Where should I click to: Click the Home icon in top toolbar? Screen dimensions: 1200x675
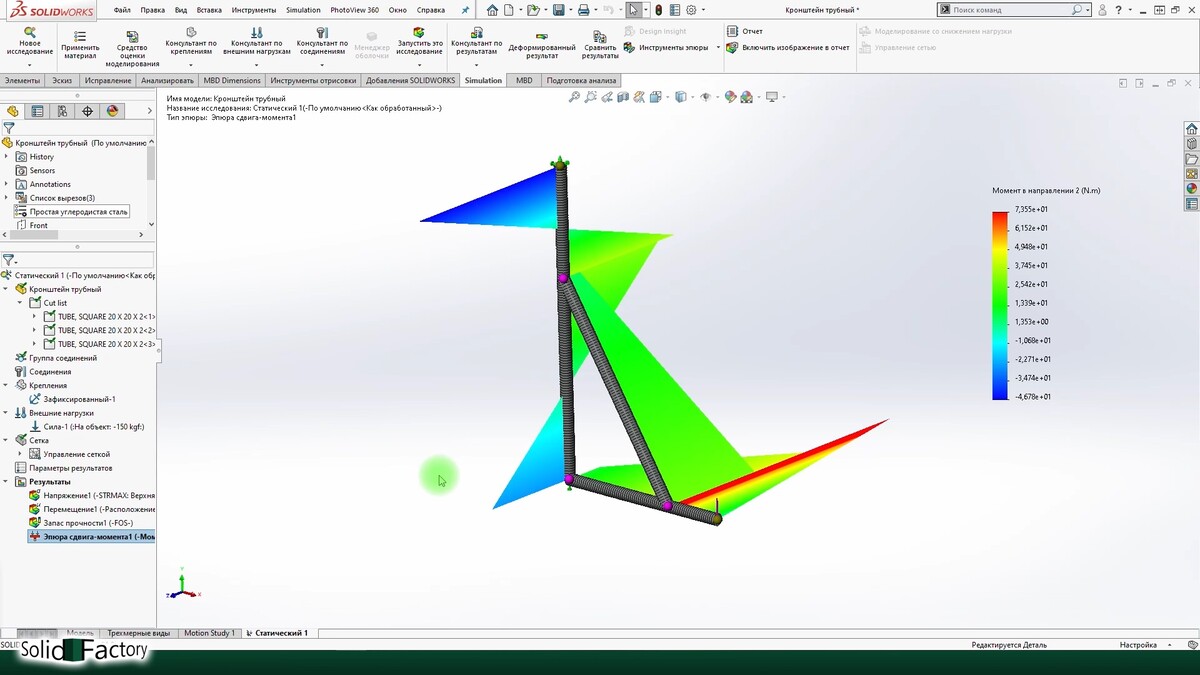coord(492,10)
